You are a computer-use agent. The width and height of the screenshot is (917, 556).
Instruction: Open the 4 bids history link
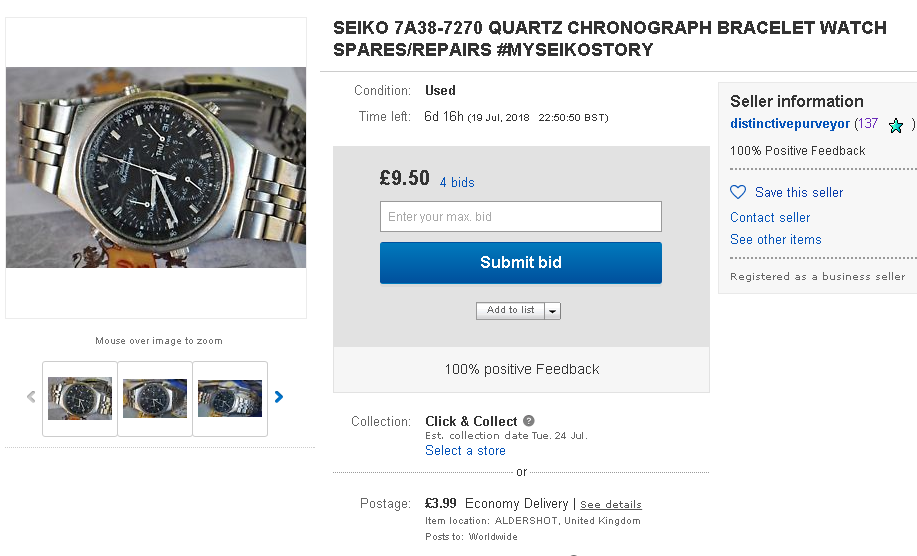[457, 183]
